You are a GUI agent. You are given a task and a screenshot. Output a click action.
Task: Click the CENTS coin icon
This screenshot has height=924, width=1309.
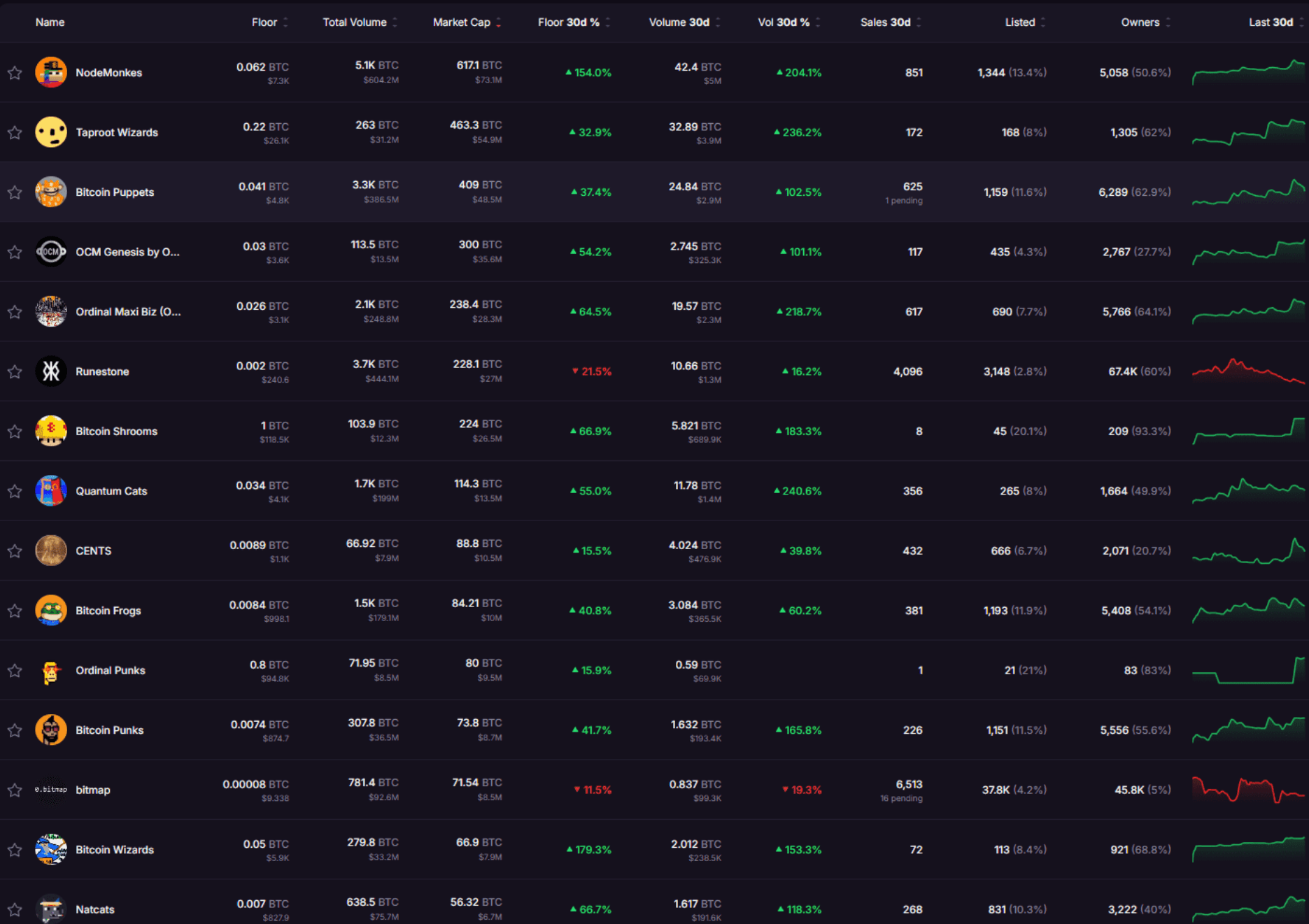click(x=51, y=550)
